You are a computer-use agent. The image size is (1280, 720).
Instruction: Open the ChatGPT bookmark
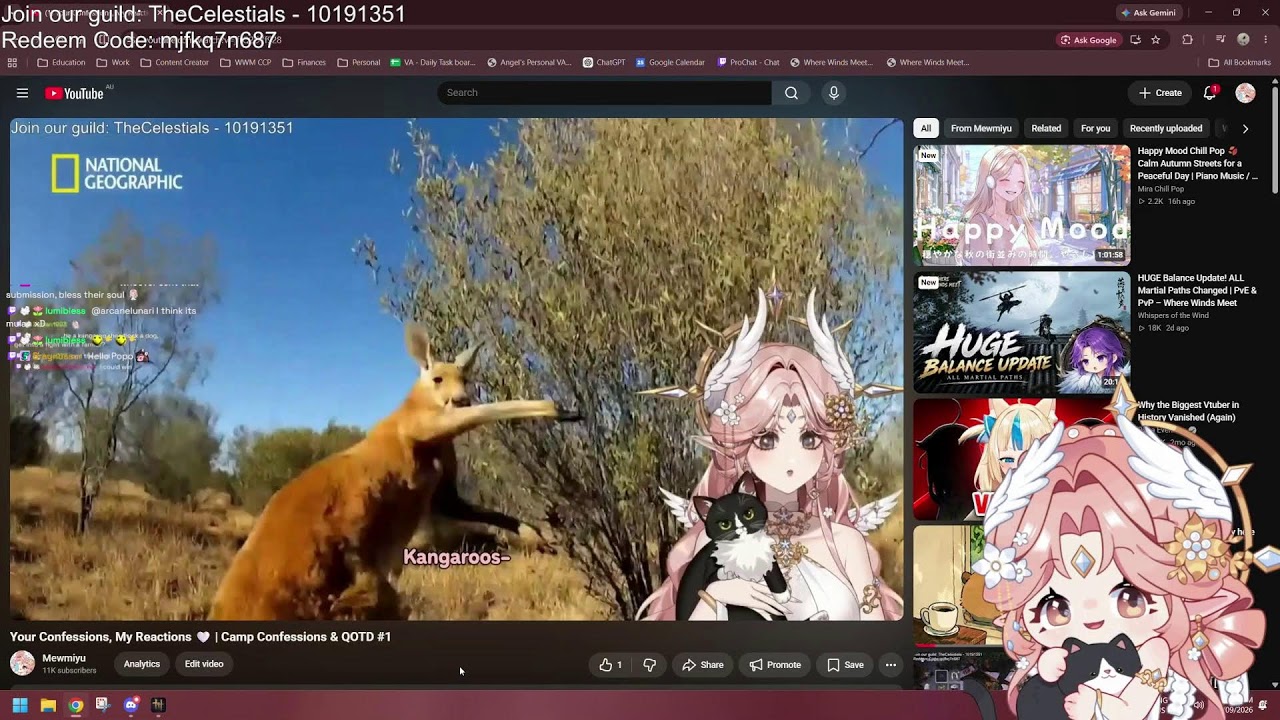[x=603, y=62]
